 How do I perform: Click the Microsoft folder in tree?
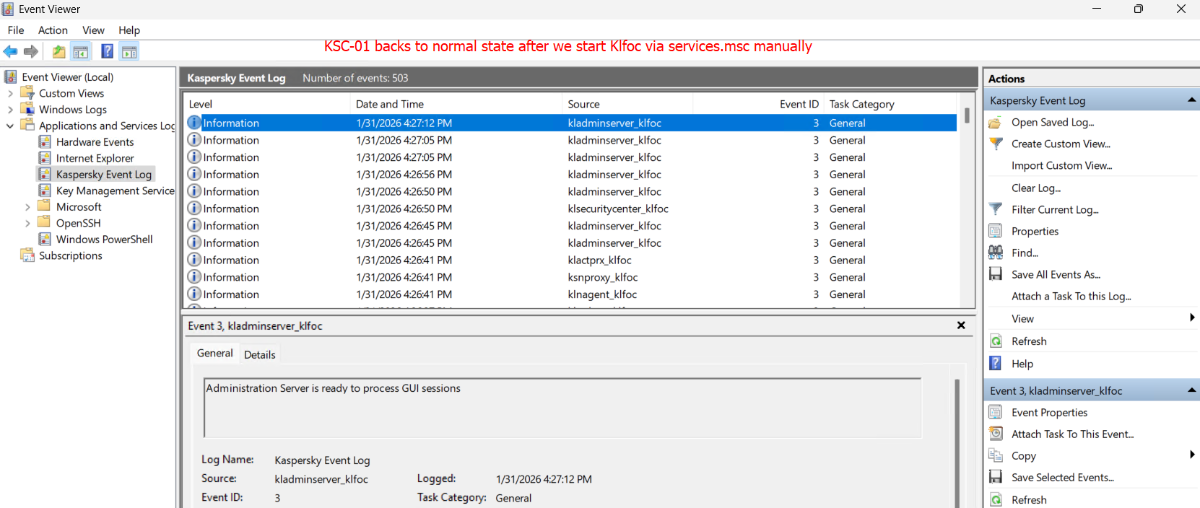pyautogui.click(x=79, y=207)
